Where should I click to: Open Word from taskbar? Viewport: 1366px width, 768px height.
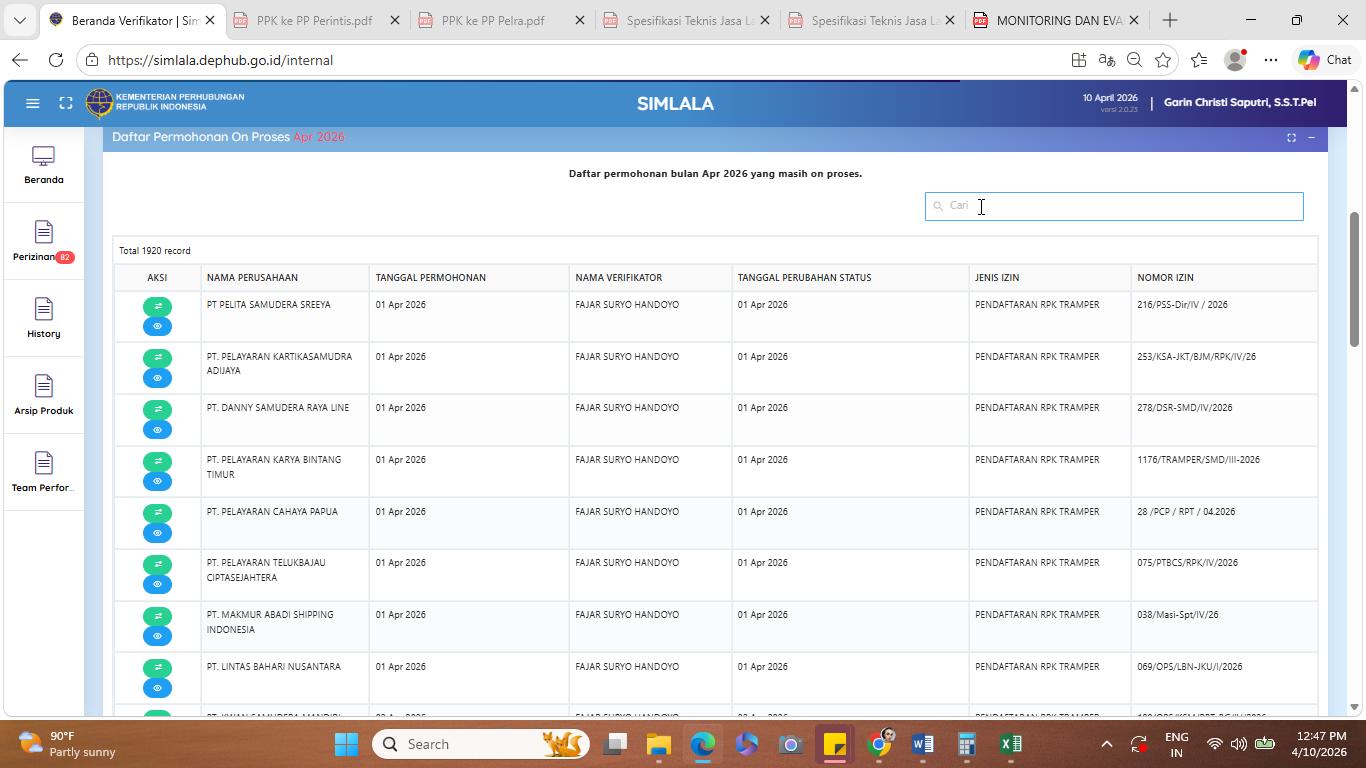click(x=923, y=744)
